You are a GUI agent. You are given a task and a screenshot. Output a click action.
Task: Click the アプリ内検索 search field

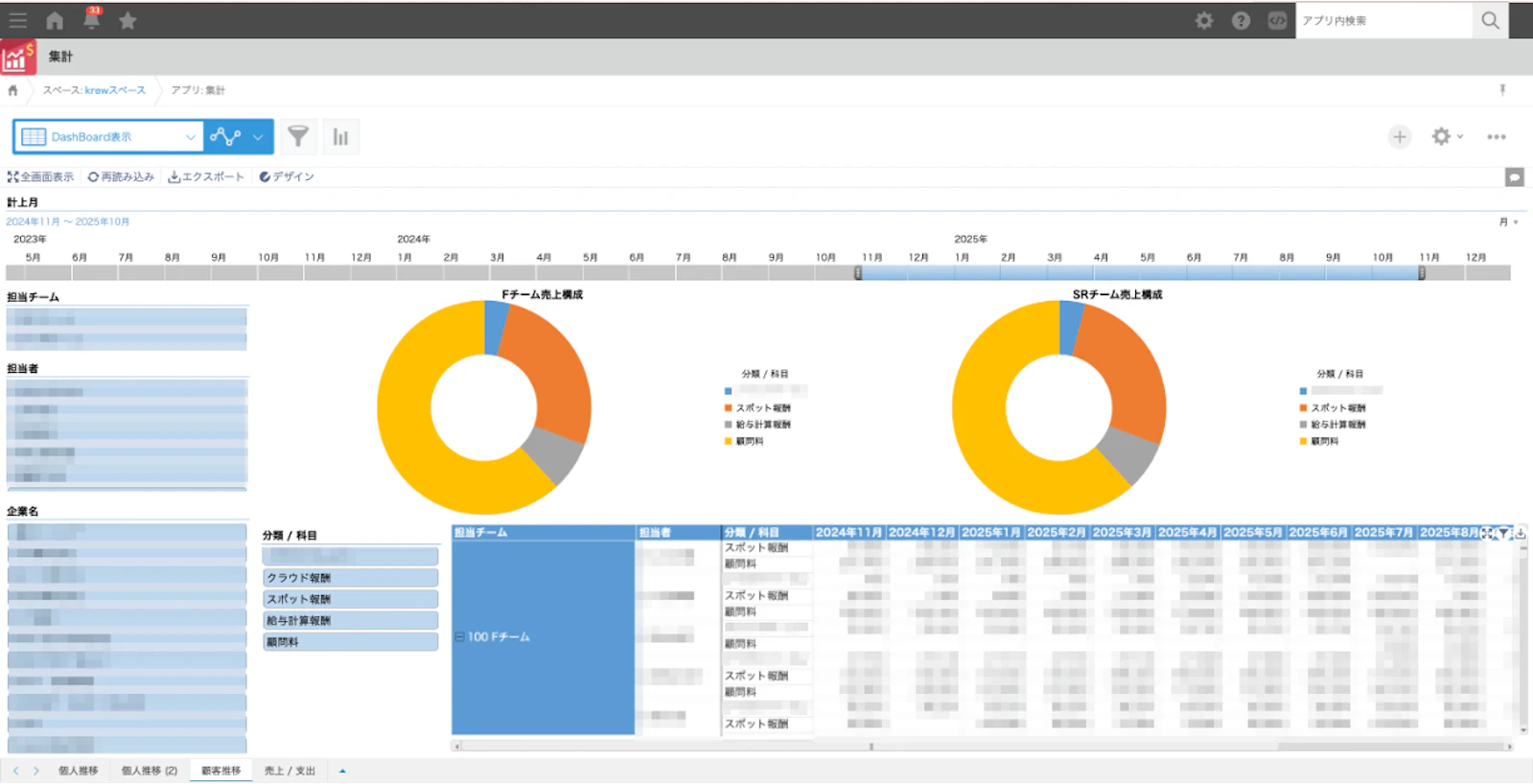[1382, 20]
